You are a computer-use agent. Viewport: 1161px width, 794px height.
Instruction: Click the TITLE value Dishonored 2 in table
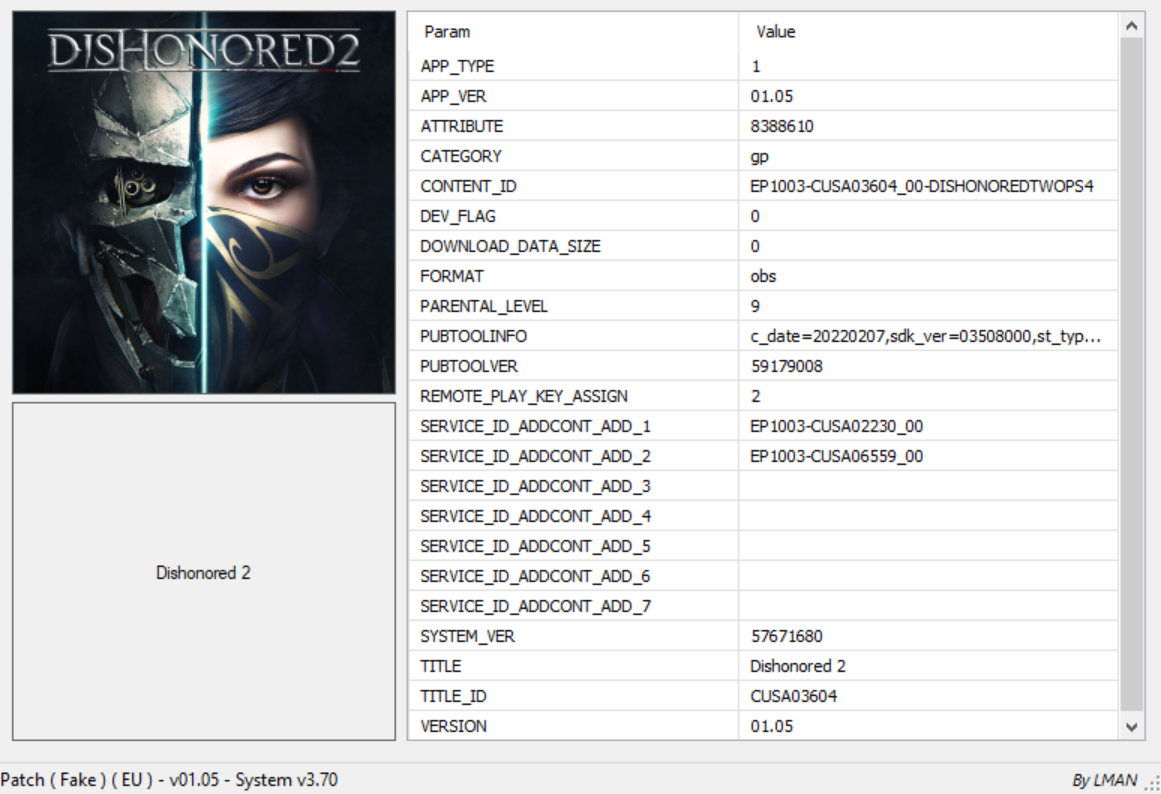pyautogui.click(x=797, y=667)
